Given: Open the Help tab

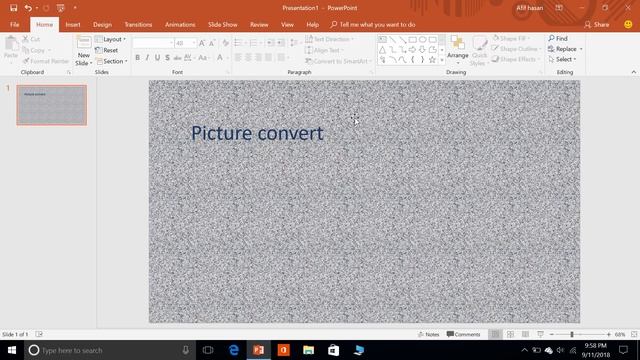Looking at the screenshot, I should click(x=313, y=24).
